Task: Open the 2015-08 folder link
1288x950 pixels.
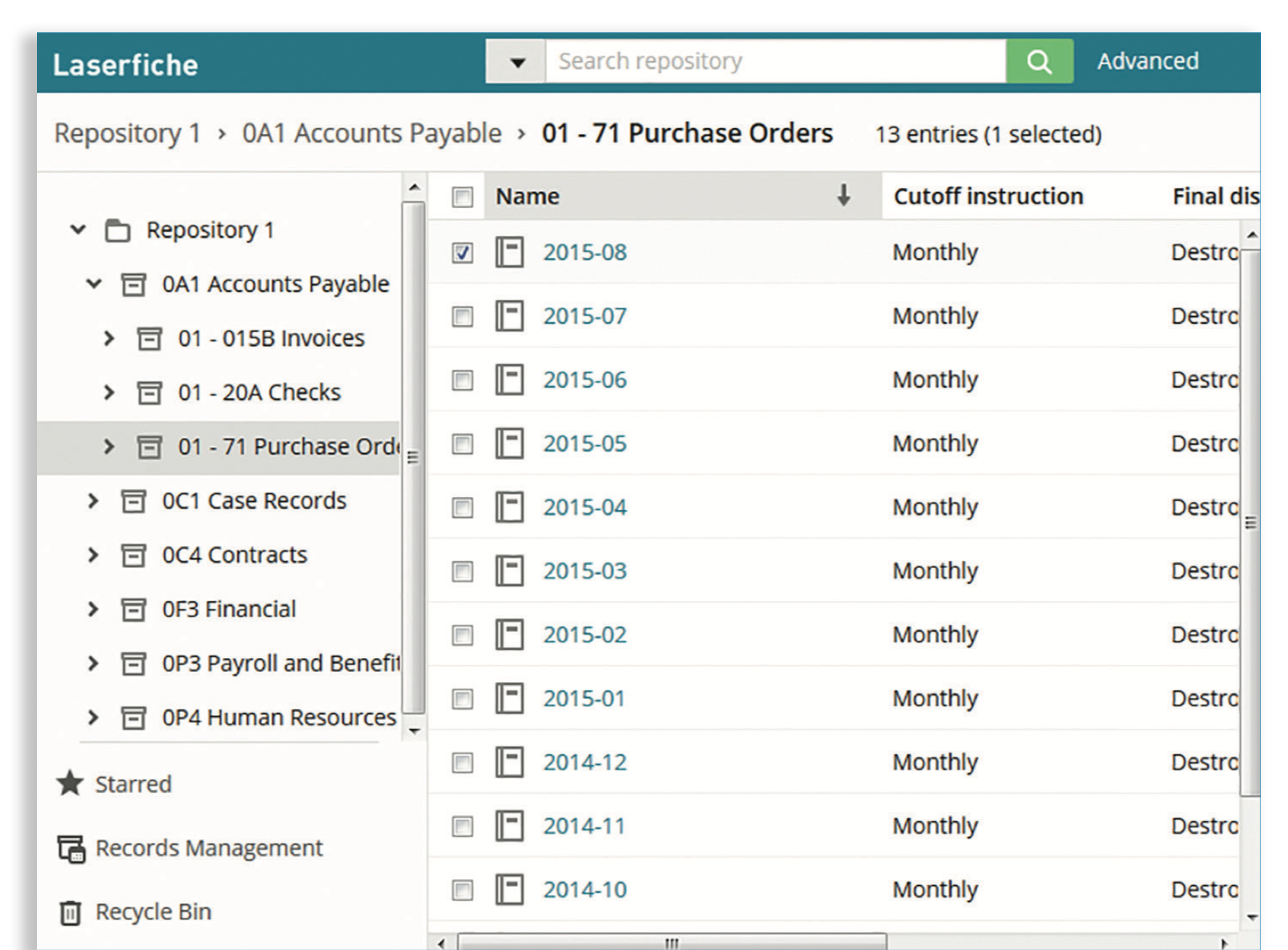Action: click(585, 253)
